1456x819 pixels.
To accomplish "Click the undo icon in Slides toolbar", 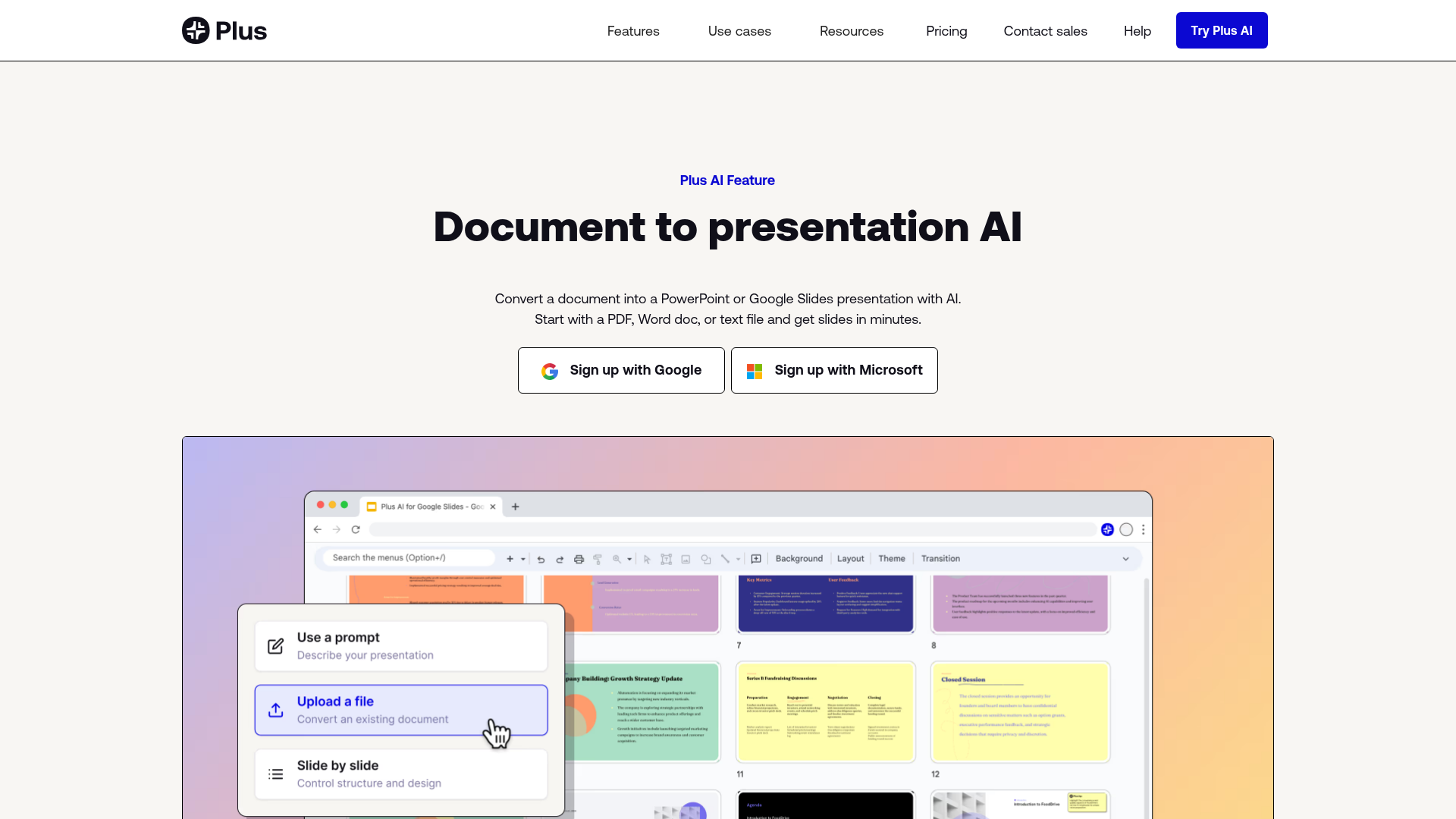I will 541,559.
